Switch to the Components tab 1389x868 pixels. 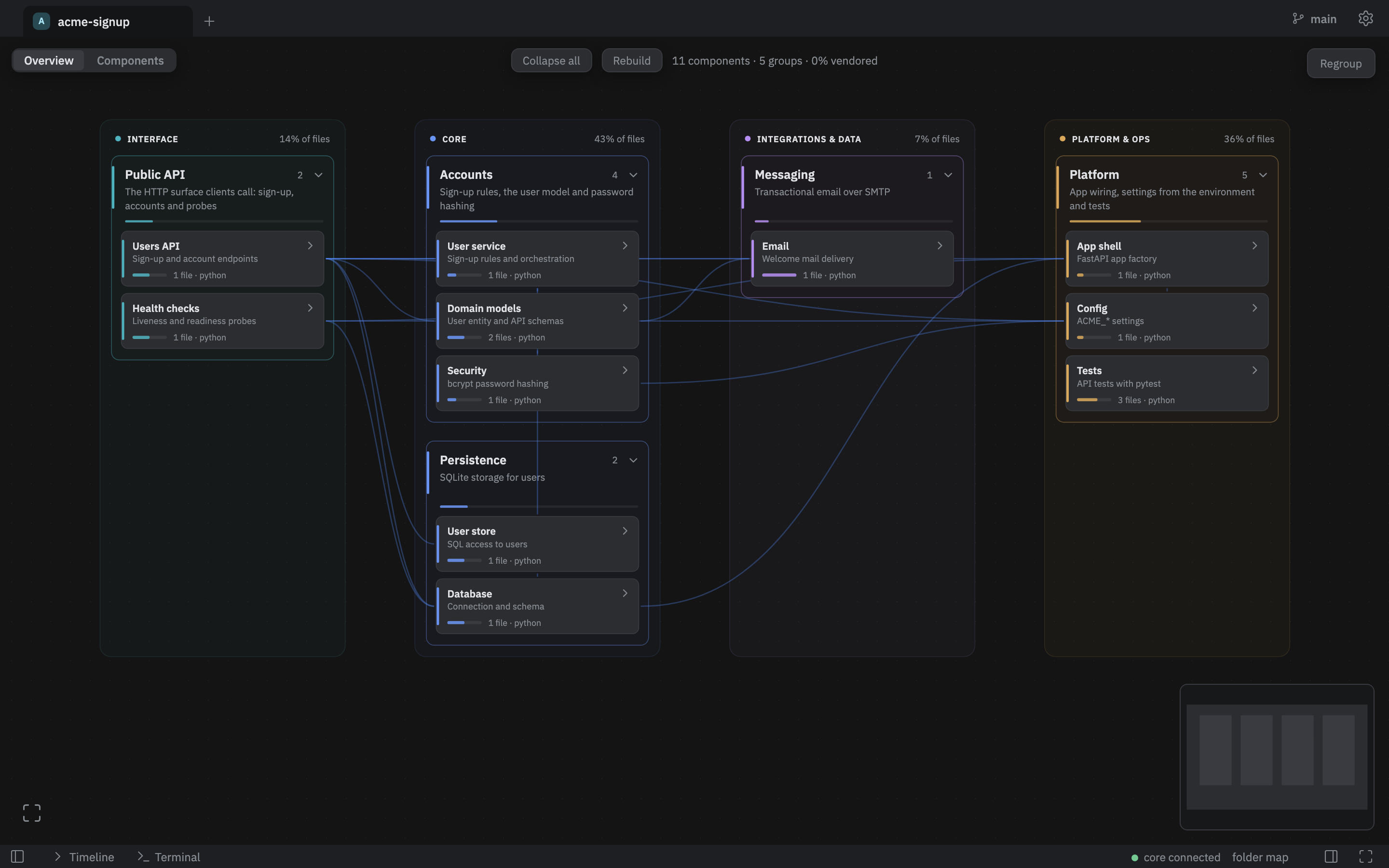(130, 60)
